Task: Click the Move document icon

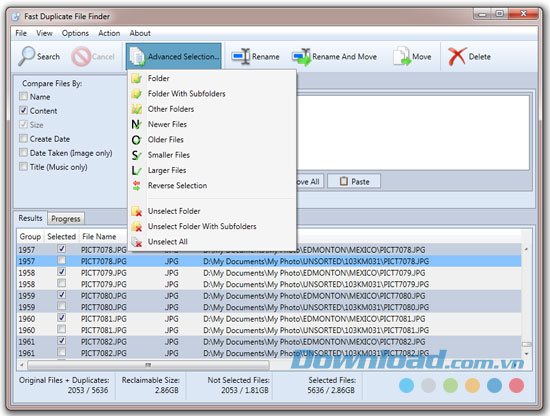Action: [x=401, y=56]
